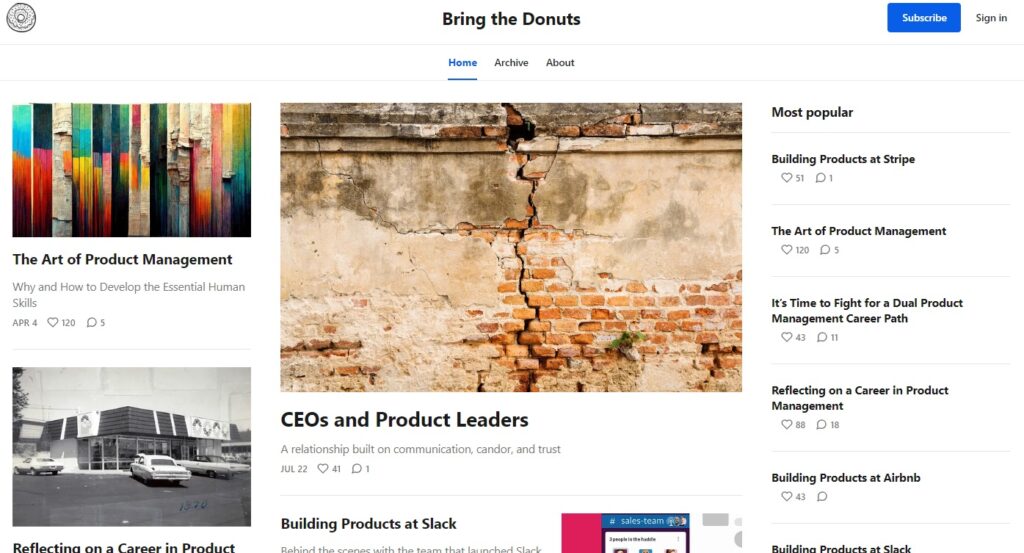Open comments on The Art of Product Management post
1024x553 pixels.
click(x=92, y=323)
